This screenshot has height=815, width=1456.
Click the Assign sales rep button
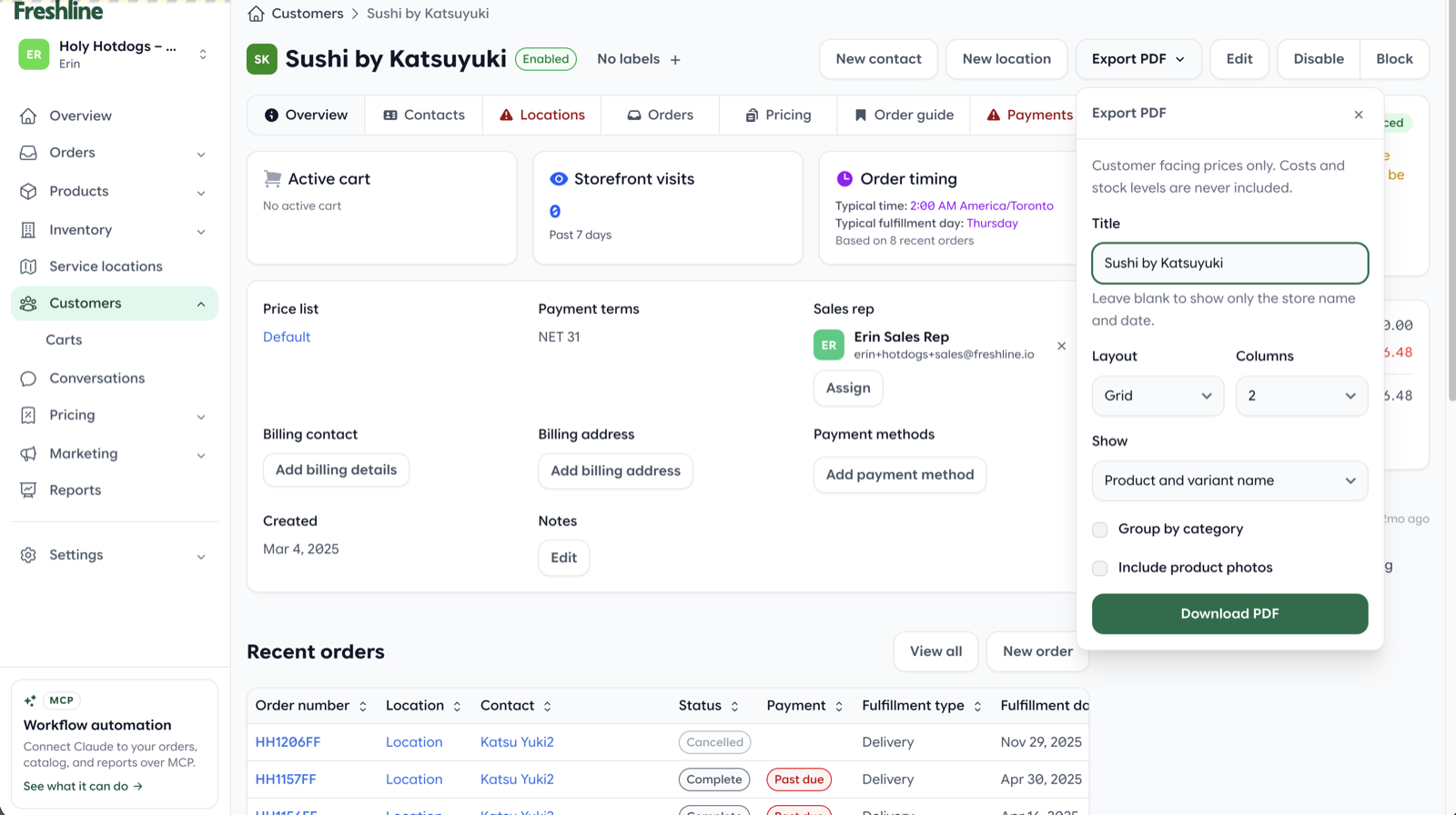(x=848, y=388)
